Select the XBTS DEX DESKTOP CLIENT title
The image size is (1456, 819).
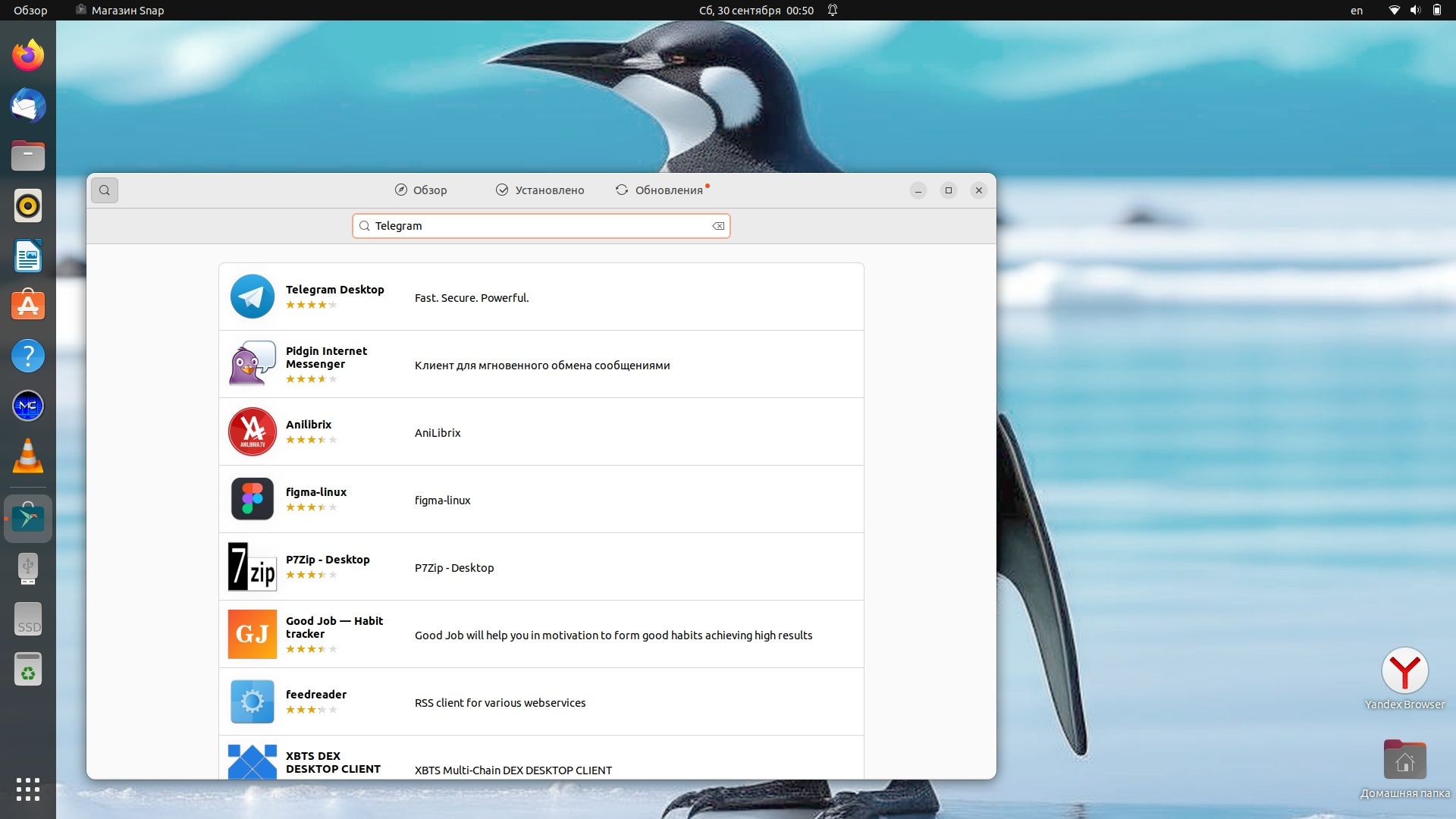[x=333, y=762]
